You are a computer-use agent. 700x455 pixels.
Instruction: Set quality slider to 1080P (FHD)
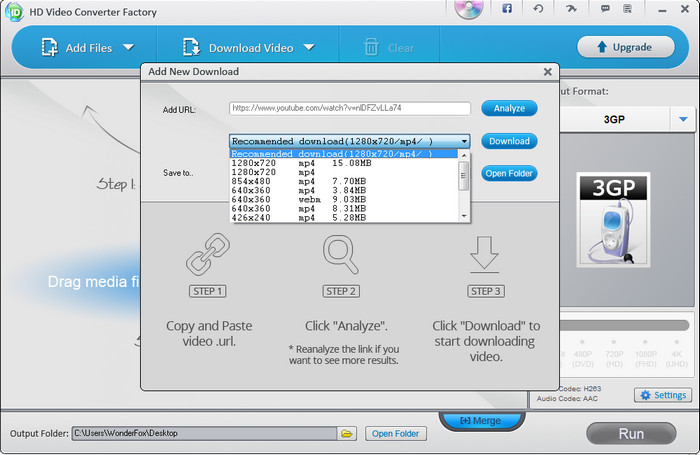coord(645,342)
